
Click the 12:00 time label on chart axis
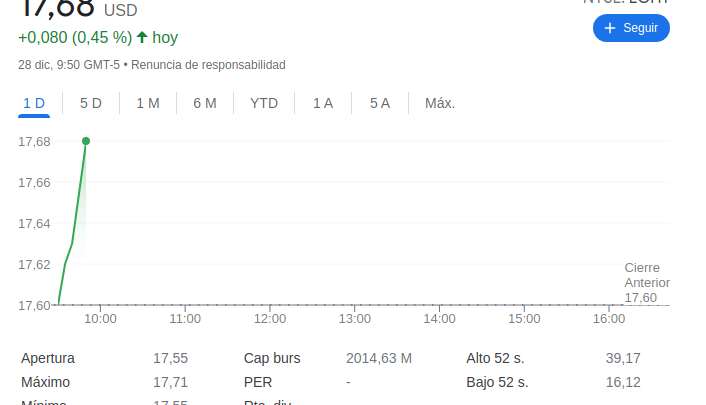point(270,319)
